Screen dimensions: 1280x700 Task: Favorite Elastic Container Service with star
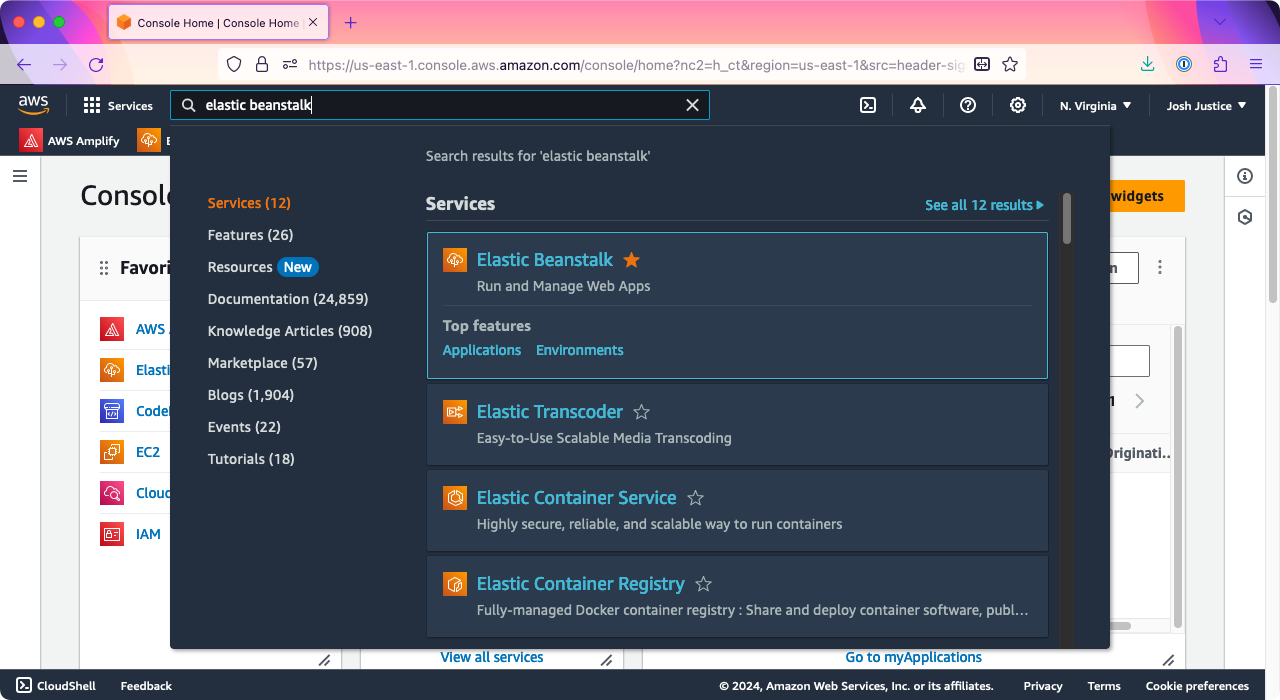(x=696, y=498)
